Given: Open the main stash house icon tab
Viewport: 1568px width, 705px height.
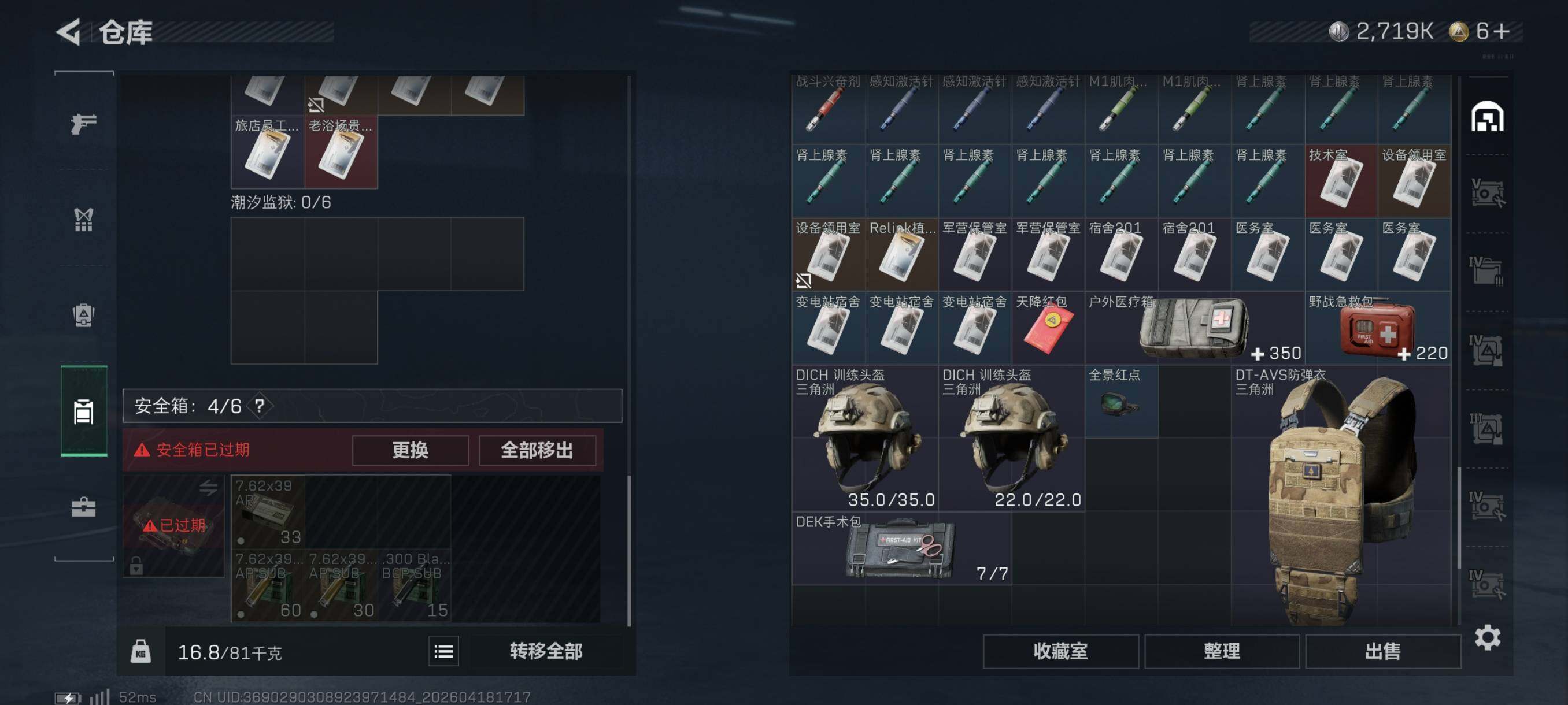Looking at the screenshot, I should (x=1487, y=117).
